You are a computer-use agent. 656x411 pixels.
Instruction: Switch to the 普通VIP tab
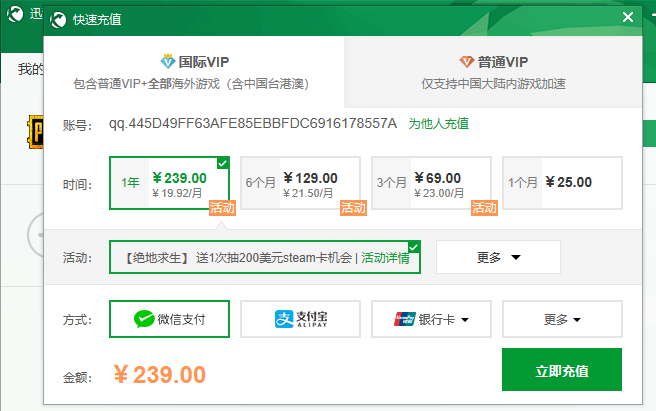coord(493,72)
